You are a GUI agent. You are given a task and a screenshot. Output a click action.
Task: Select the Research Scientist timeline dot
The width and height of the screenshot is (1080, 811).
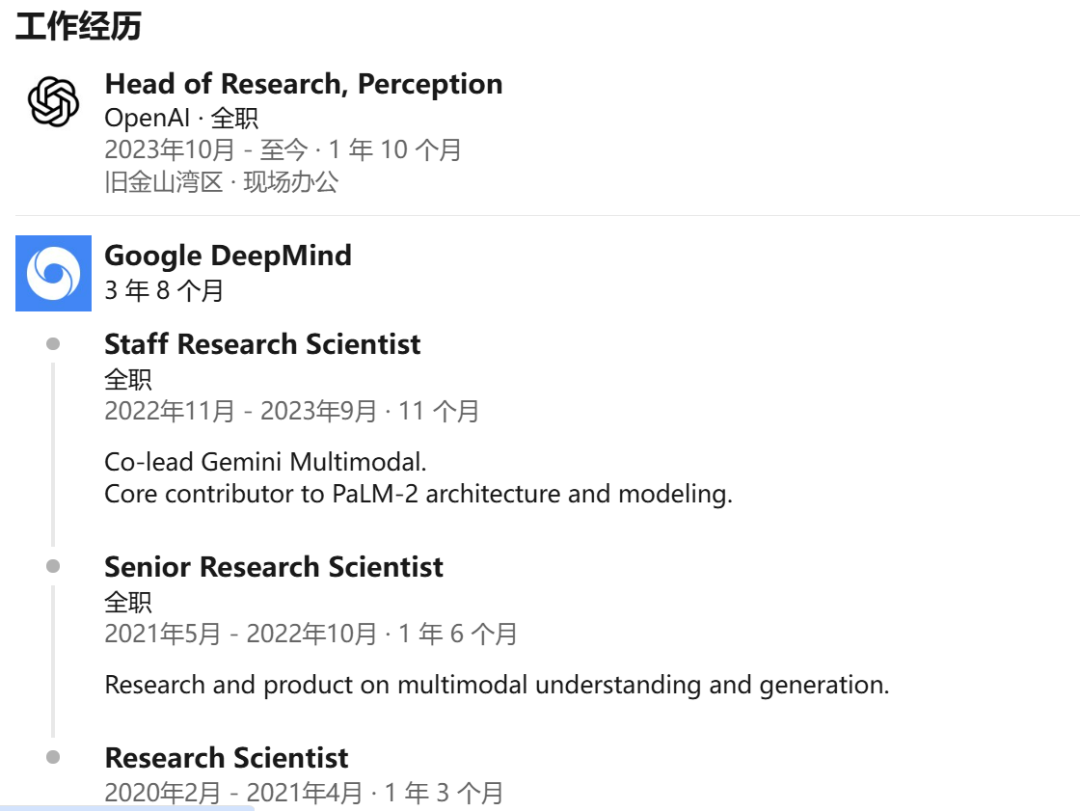pyautogui.click(x=53, y=757)
